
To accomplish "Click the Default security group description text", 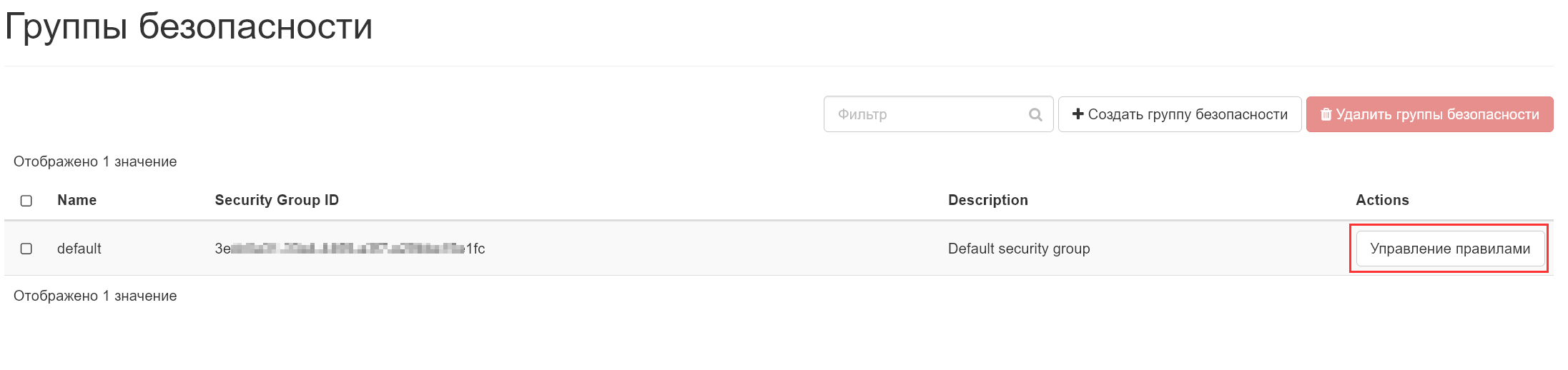I will (1018, 249).
